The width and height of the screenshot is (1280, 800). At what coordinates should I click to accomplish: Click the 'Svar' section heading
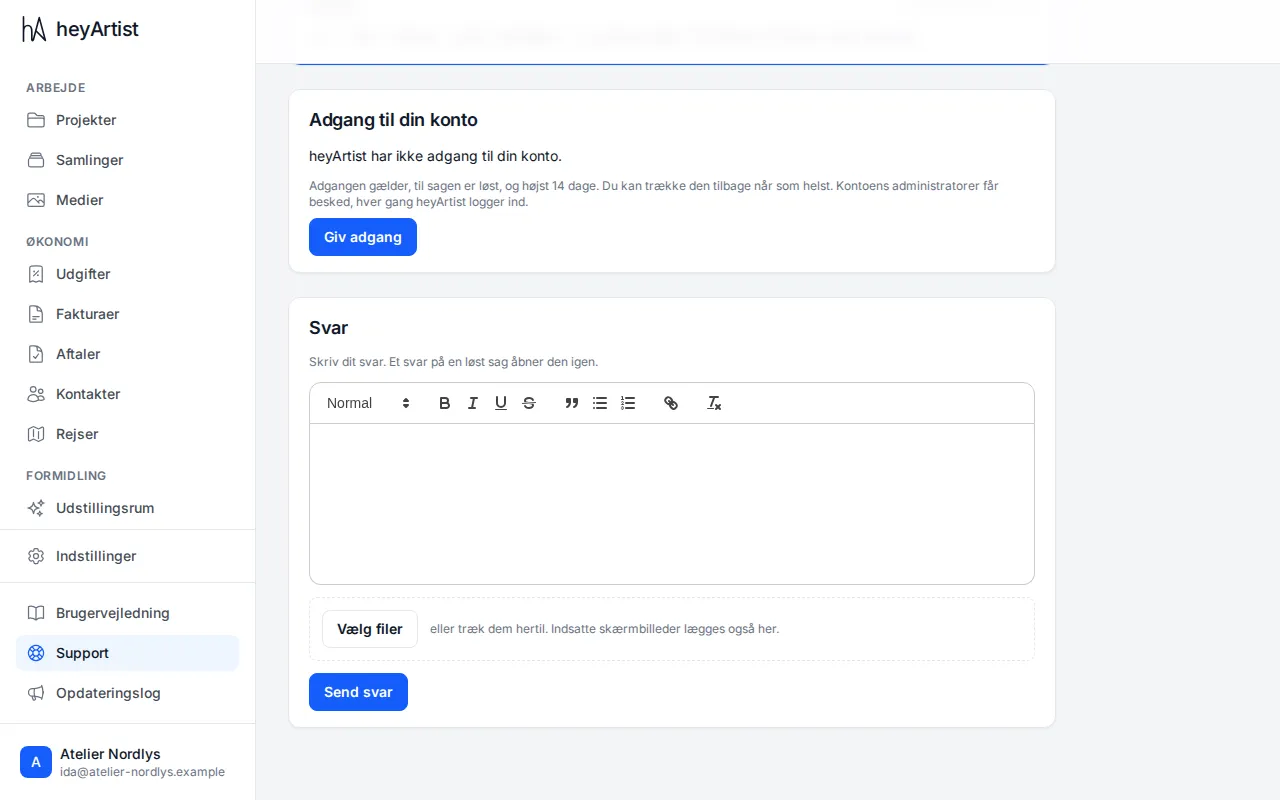point(329,328)
